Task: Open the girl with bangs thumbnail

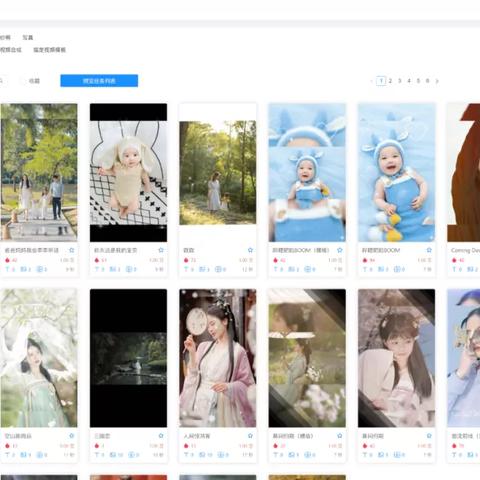Action: (x=396, y=358)
